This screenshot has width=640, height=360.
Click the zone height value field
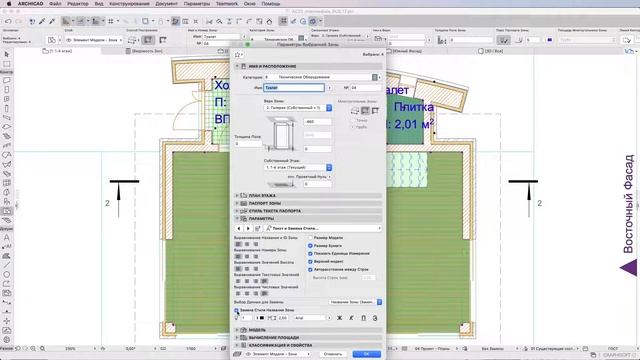click(318, 122)
